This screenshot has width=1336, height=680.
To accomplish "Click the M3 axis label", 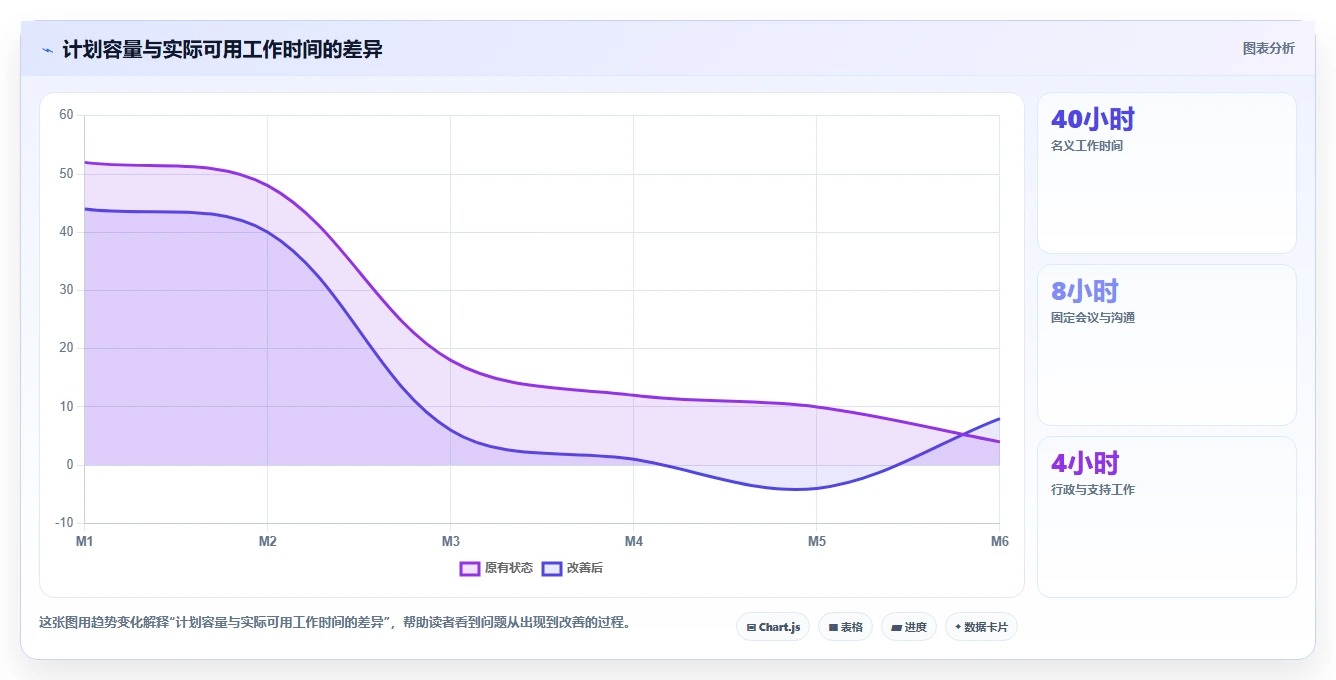I will [450, 541].
